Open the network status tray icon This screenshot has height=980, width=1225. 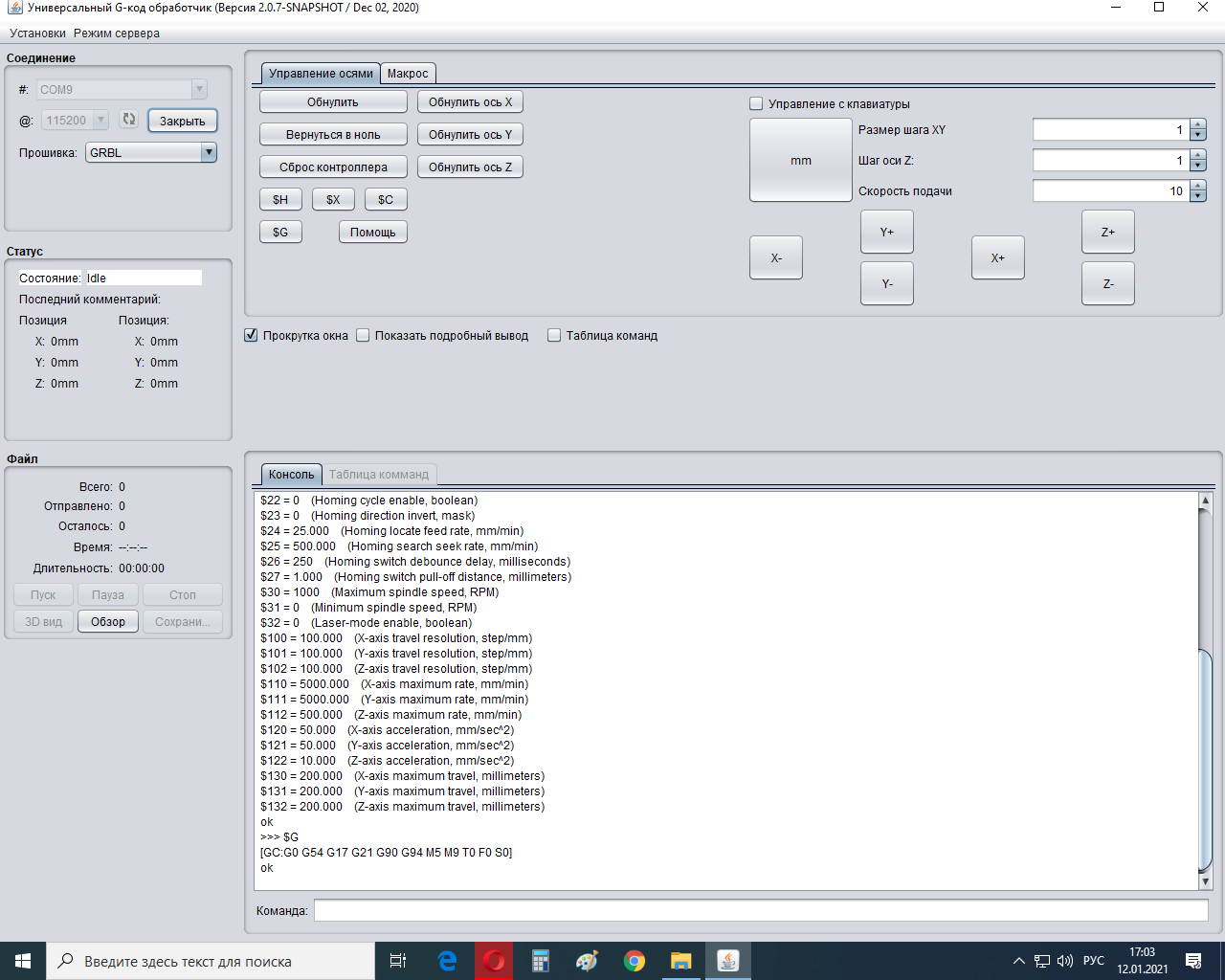point(1042,961)
